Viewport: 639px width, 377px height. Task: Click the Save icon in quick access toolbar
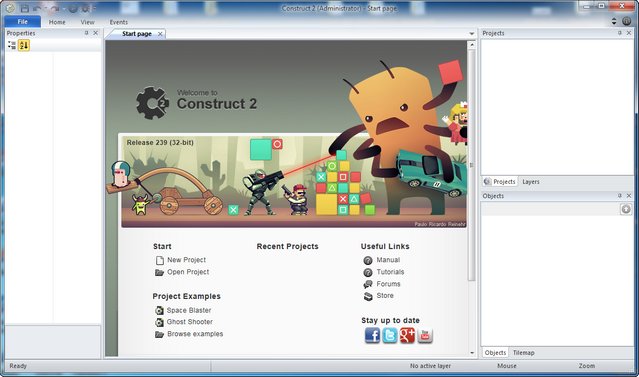24,8
